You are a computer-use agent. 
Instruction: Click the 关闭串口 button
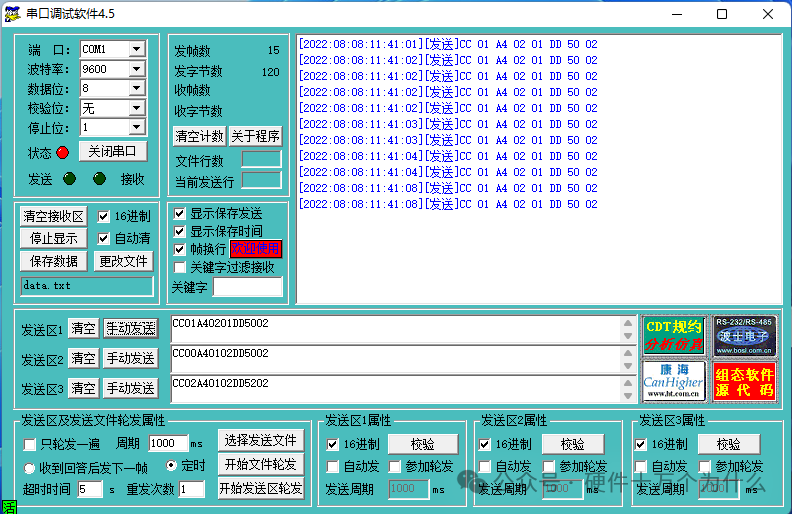click(x=113, y=151)
